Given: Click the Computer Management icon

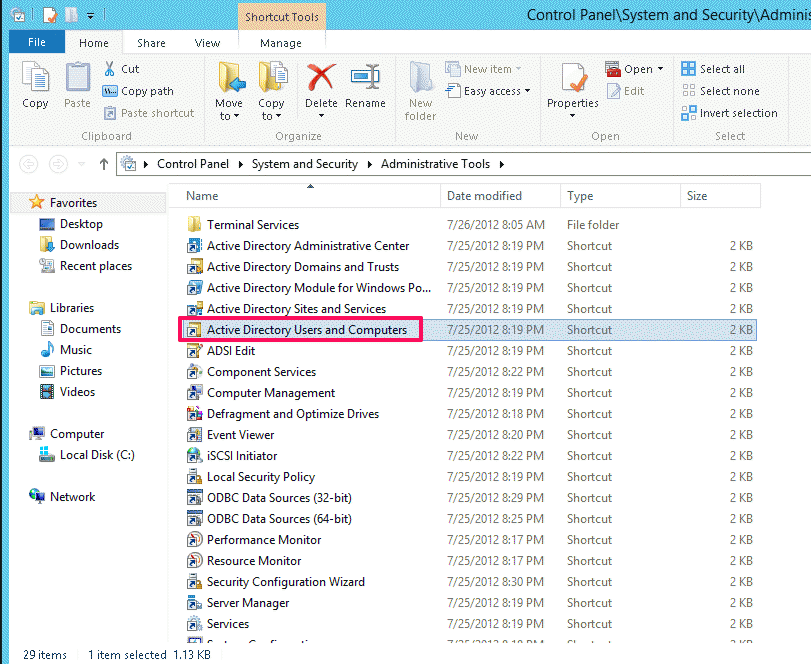Looking at the screenshot, I should pos(194,393).
